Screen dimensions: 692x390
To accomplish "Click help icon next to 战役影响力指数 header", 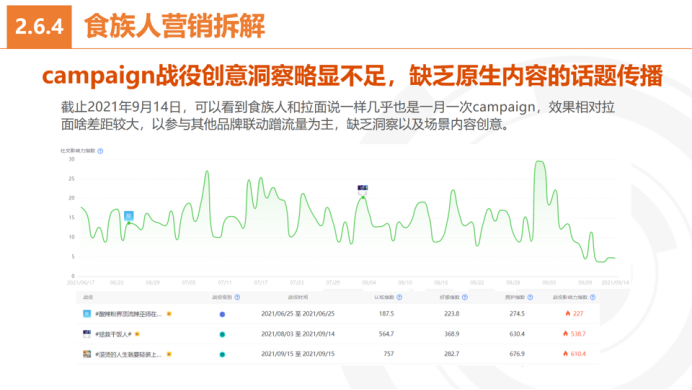I will [x=593, y=297].
